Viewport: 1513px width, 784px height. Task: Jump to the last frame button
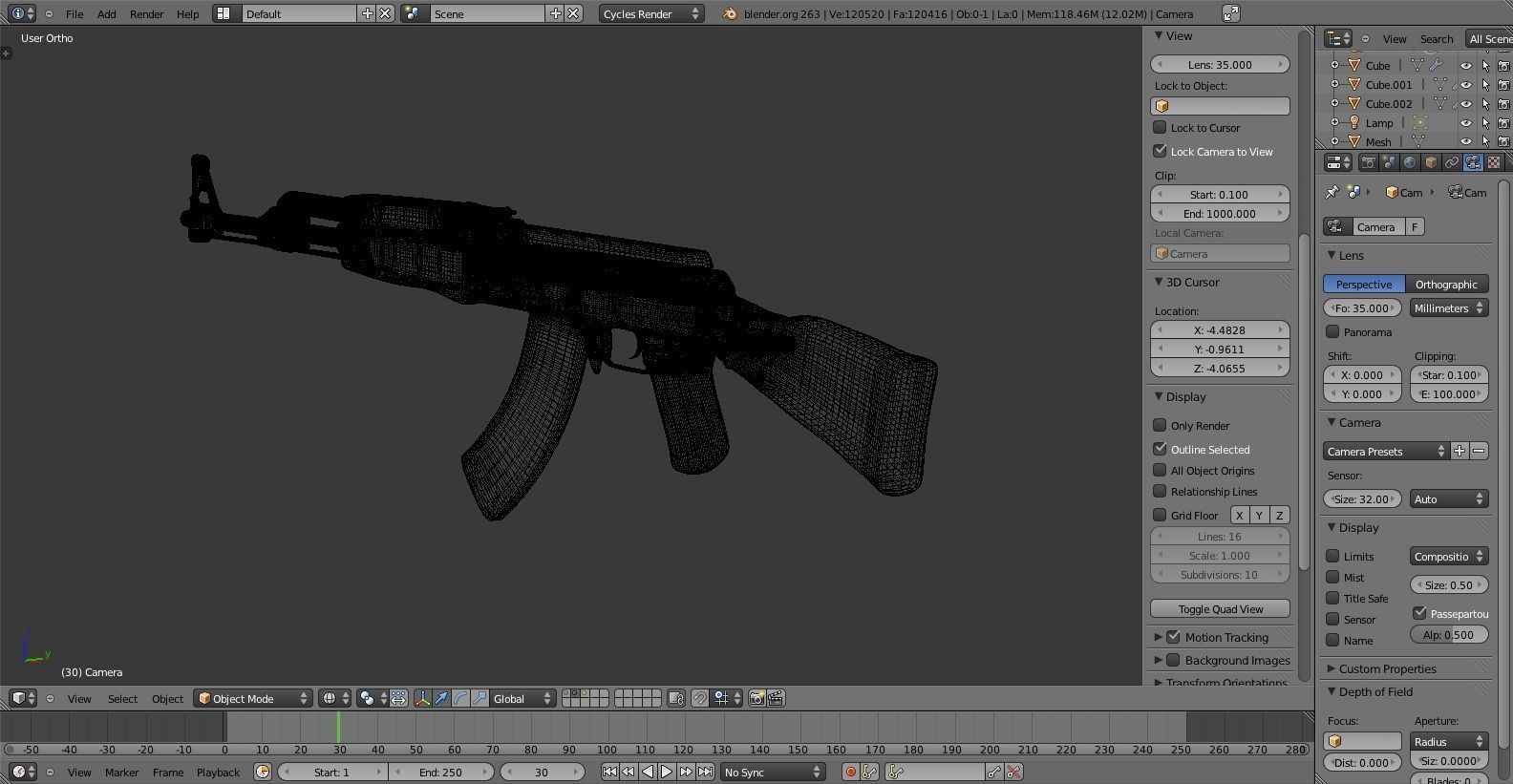click(x=705, y=772)
